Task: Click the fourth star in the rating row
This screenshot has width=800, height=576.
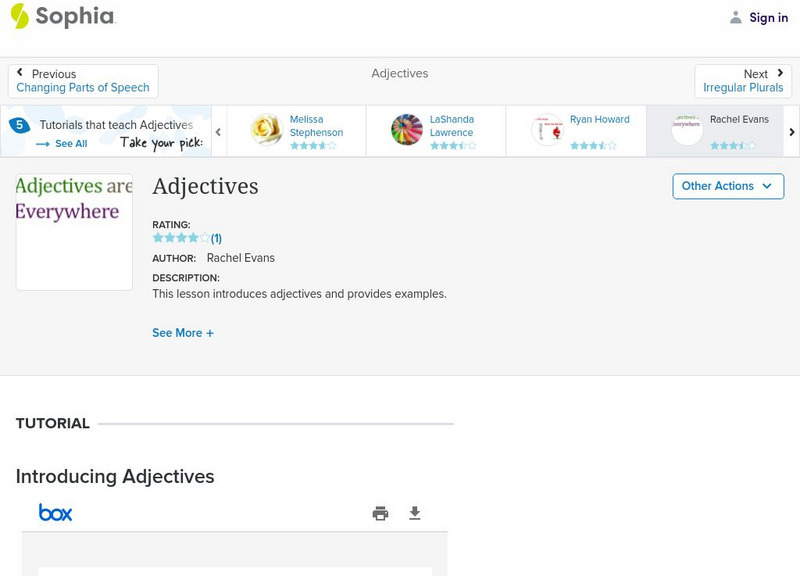Action: click(x=191, y=238)
